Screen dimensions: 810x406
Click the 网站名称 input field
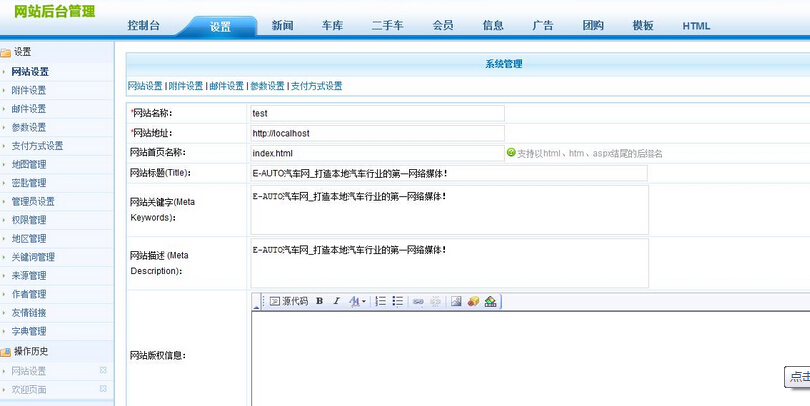click(x=376, y=114)
